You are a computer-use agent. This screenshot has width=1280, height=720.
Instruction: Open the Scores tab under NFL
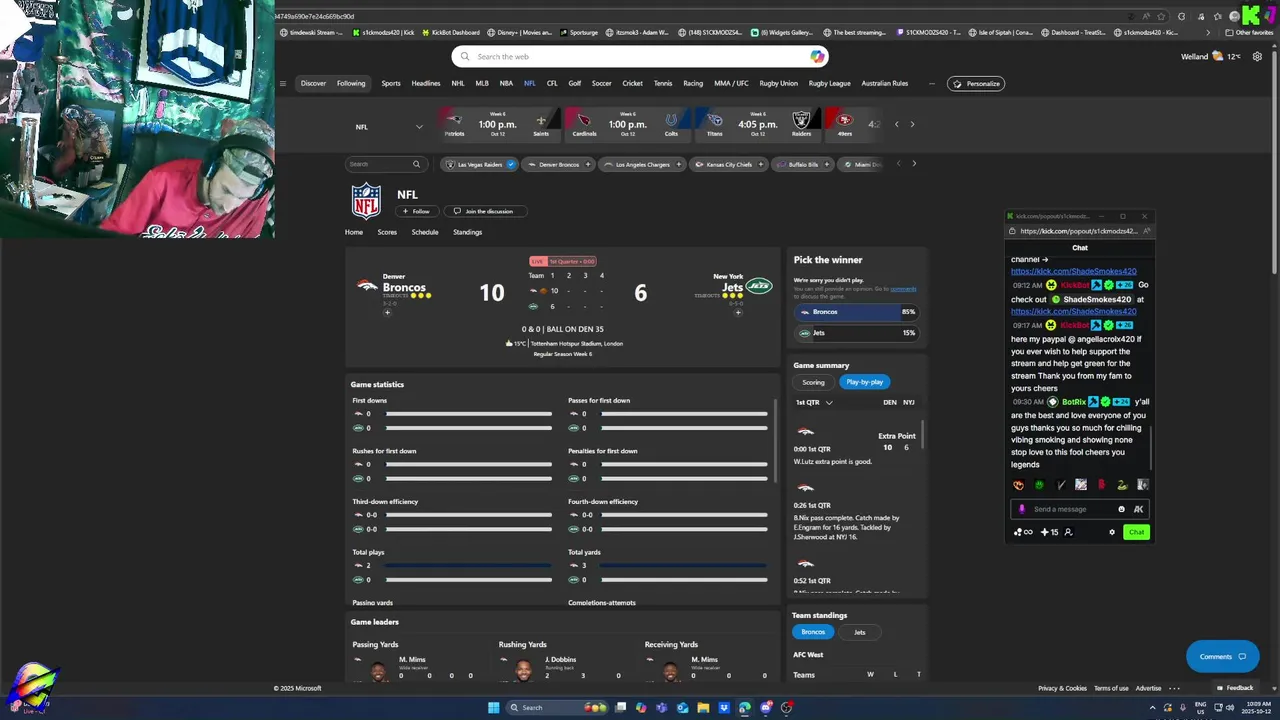[x=387, y=232]
